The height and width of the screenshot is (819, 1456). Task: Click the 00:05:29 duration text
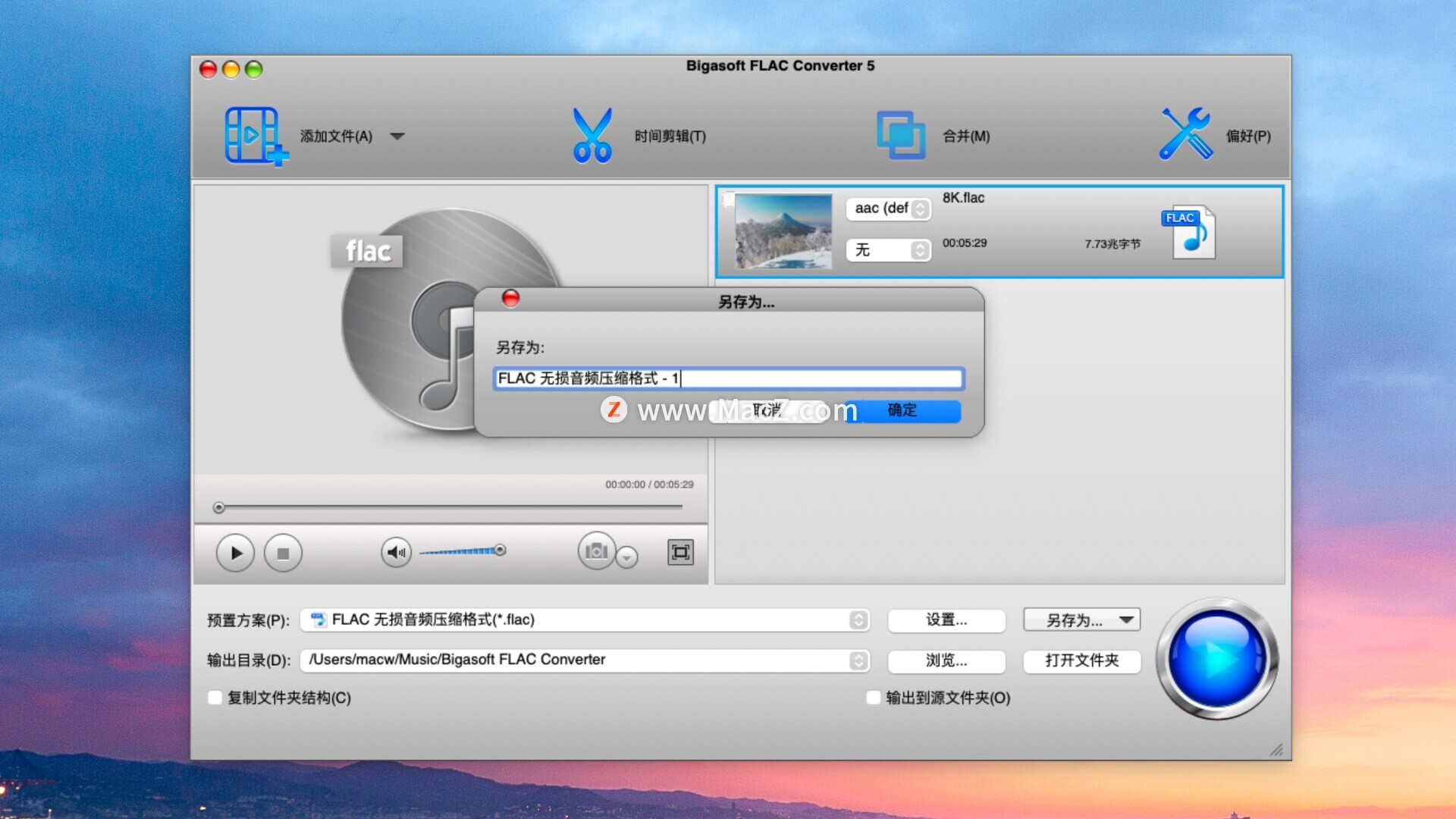(x=965, y=243)
